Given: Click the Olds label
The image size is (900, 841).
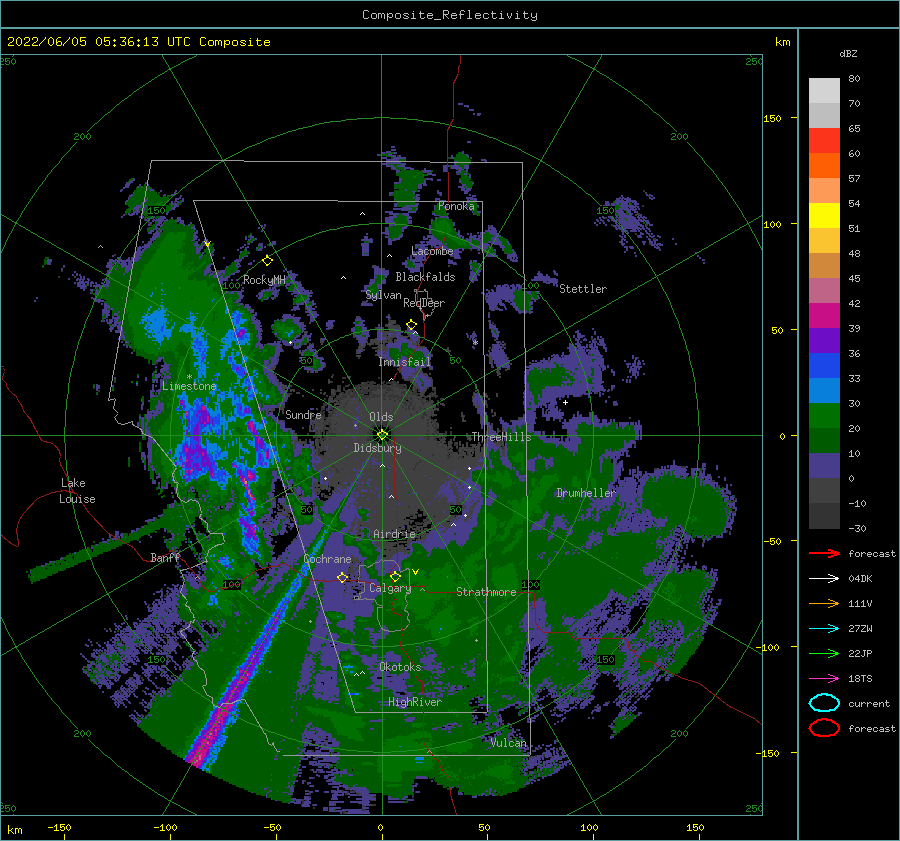Looking at the screenshot, I should coord(381,417).
